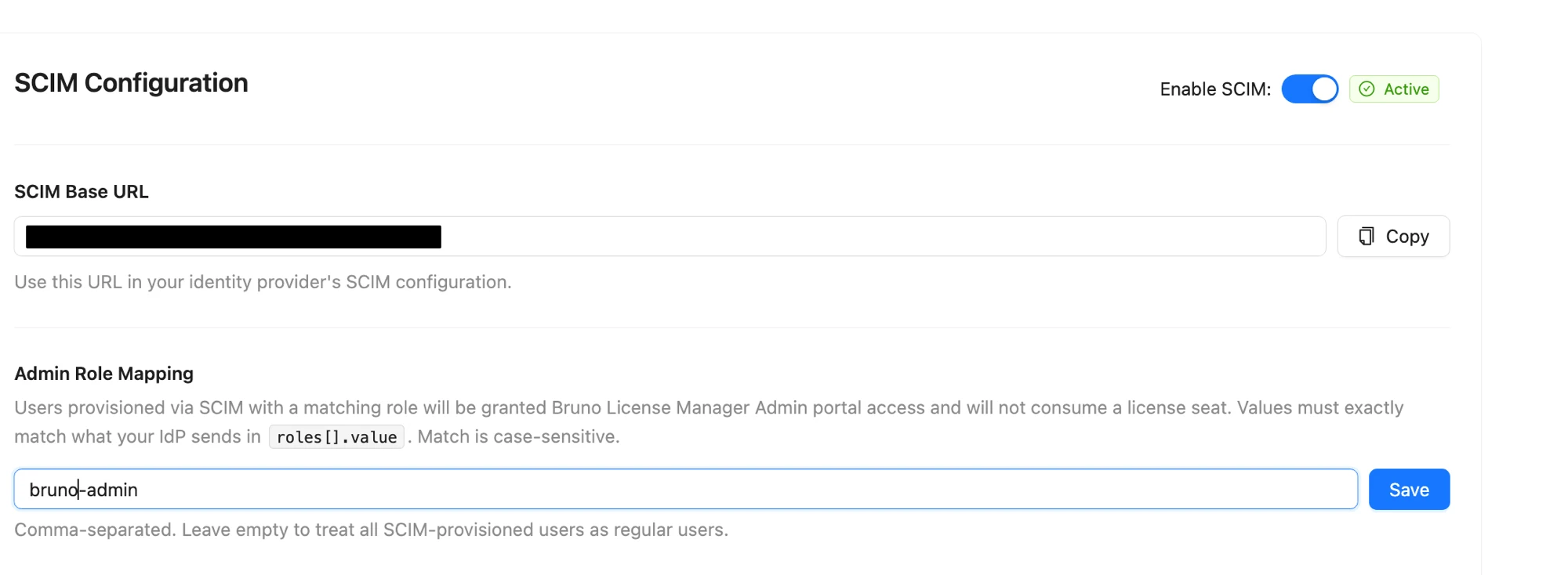Toggle the Enable SCIM switch
The width and height of the screenshot is (1568, 575).
1309,89
